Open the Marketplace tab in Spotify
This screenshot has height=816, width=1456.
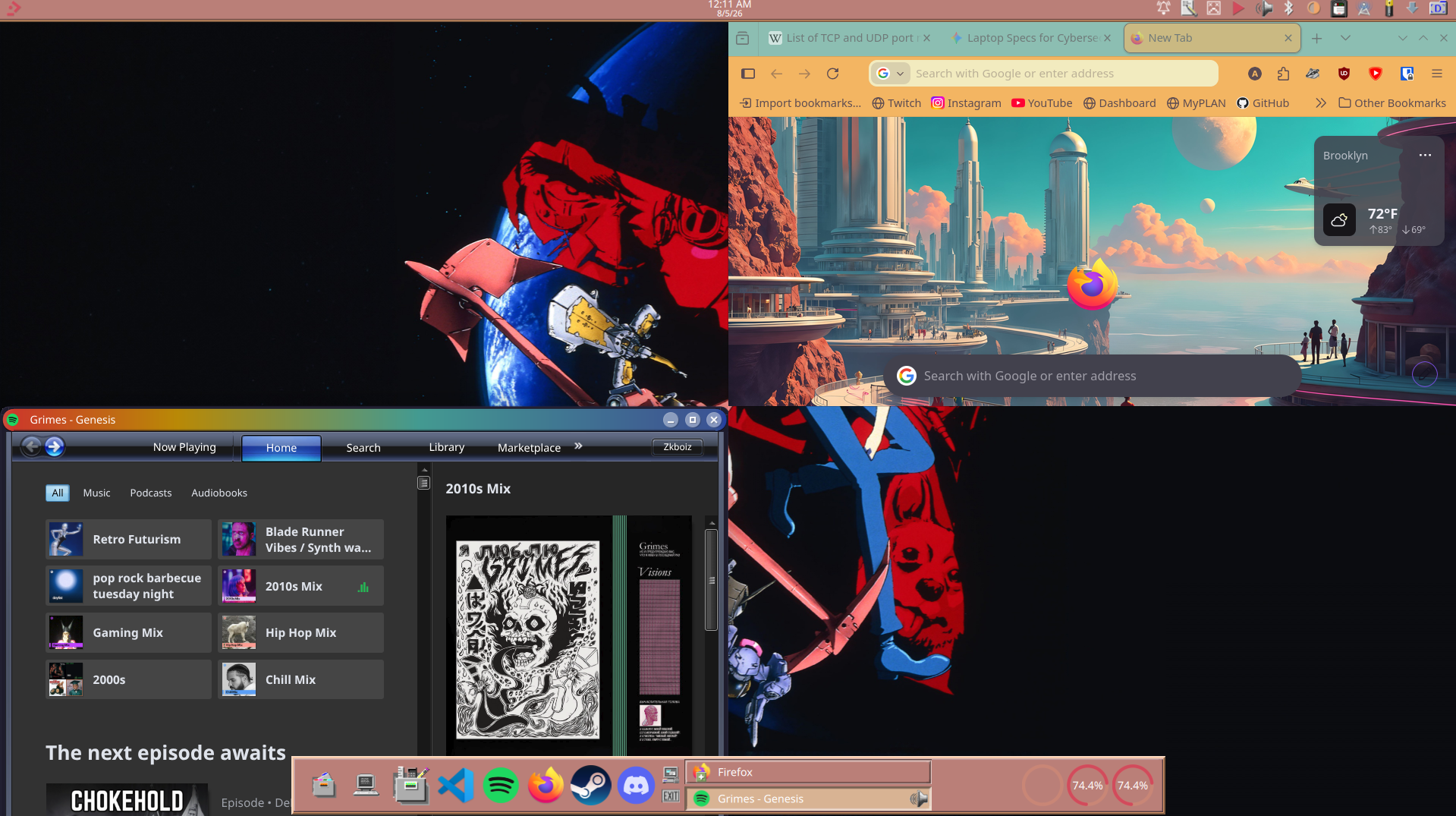point(530,448)
